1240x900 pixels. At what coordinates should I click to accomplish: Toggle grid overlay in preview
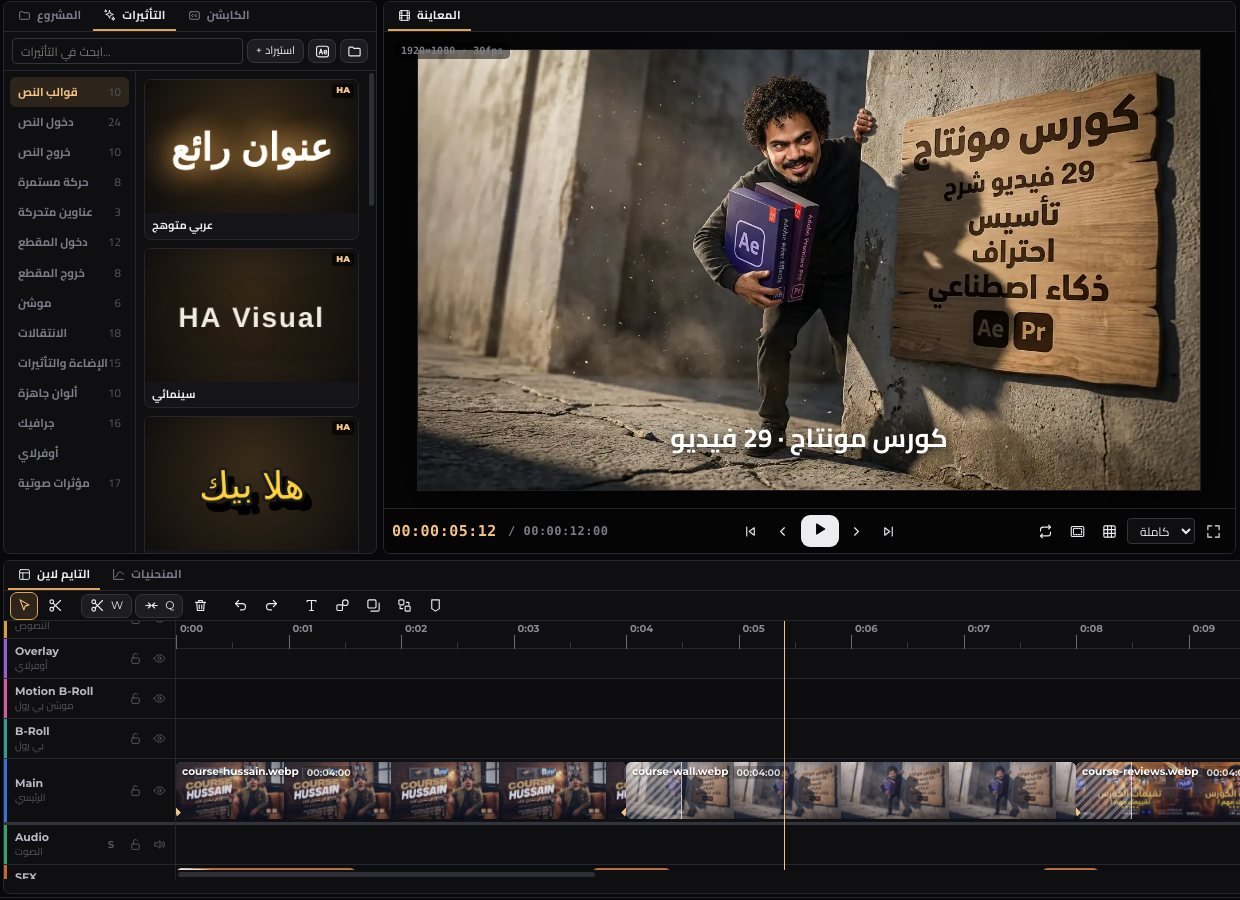[1109, 531]
